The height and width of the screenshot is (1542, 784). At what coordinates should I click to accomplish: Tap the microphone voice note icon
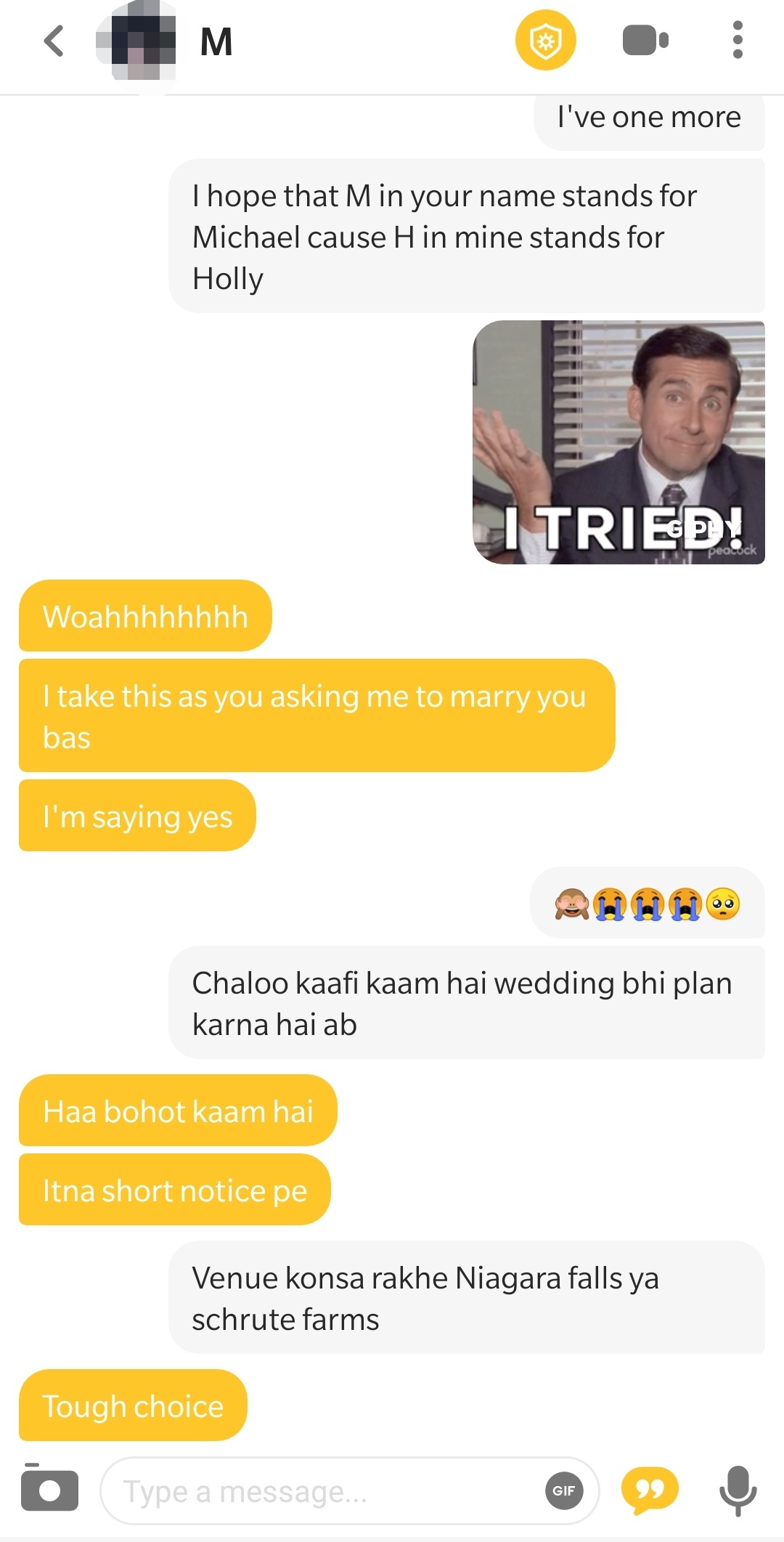click(x=738, y=1490)
